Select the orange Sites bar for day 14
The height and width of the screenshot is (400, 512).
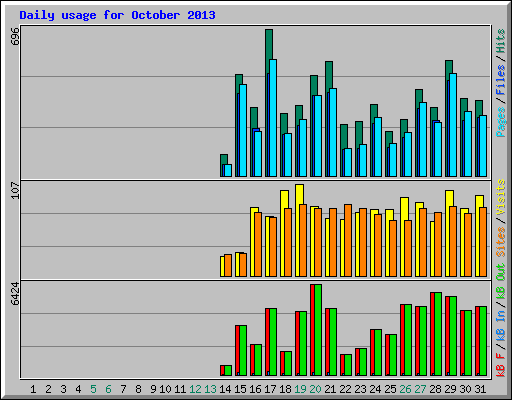228,265
